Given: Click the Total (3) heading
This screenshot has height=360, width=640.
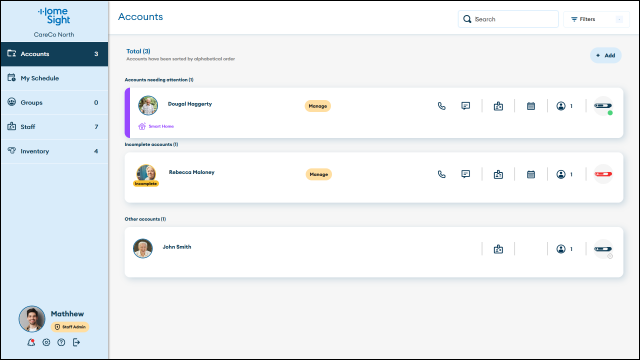Looking at the screenshot, I should [138, 51].
